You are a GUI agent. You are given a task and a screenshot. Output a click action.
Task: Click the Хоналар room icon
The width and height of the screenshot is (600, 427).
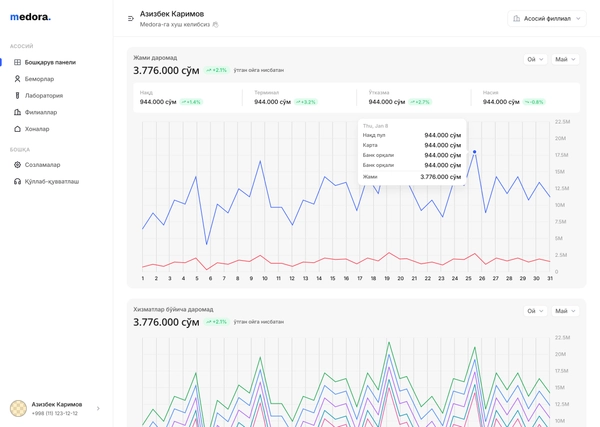(x=17, y=129)
